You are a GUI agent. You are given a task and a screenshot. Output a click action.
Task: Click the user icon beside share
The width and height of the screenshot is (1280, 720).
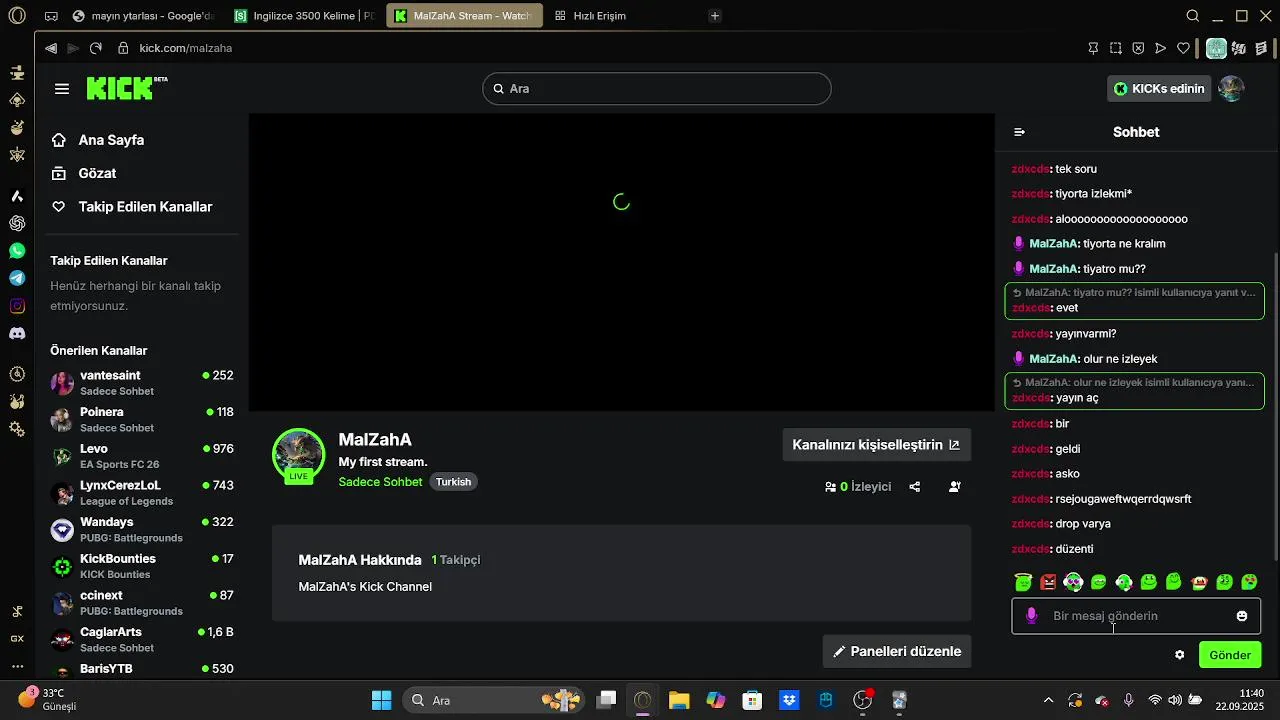955,487
